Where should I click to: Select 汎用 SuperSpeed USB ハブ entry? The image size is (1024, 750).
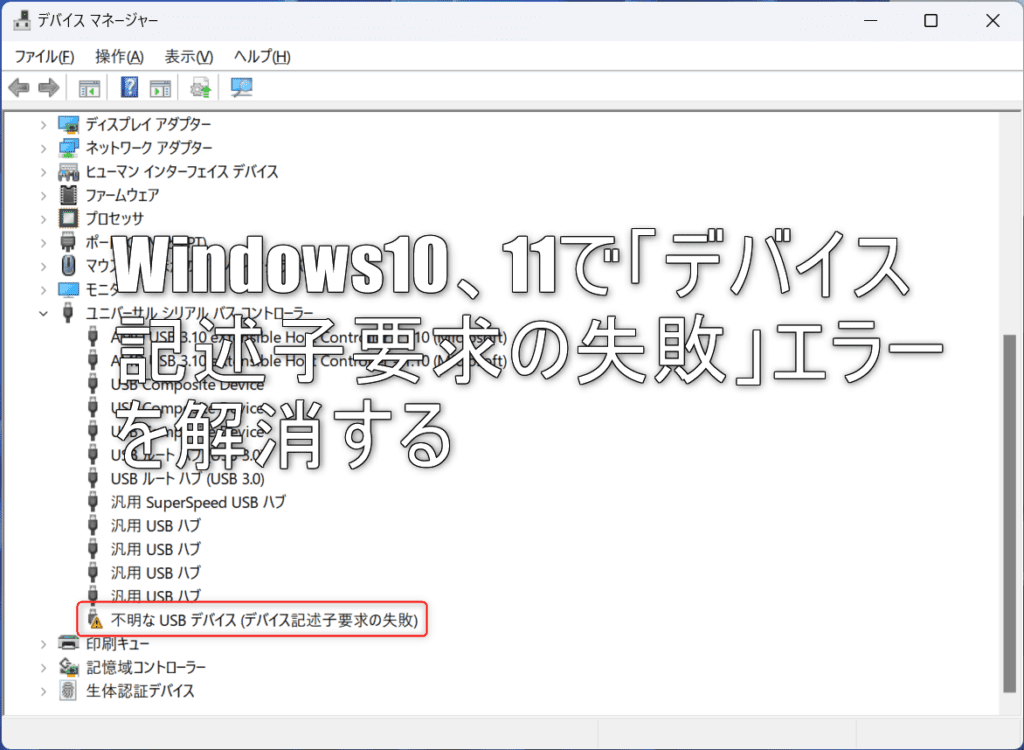(x=198, y=502)
